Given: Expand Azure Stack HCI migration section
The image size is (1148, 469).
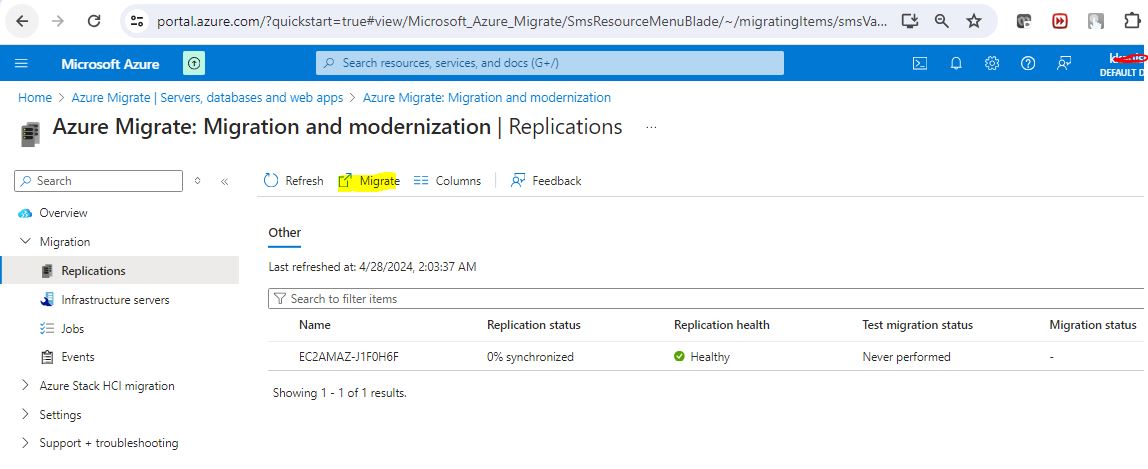Looking at the screenshot, I should 26,386.
